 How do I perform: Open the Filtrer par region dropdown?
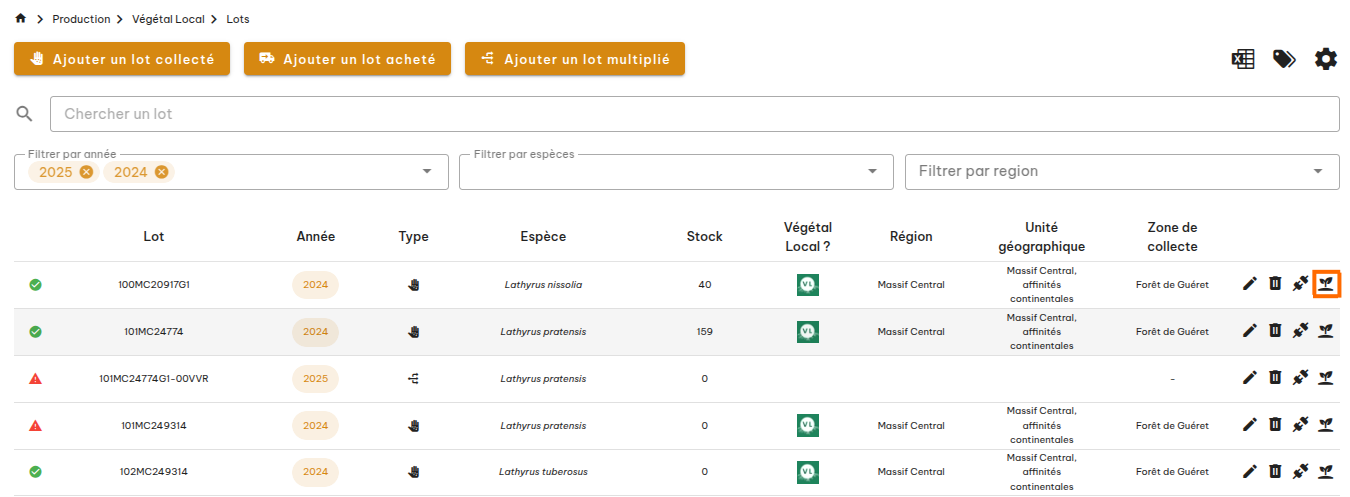click(1317, 172)
